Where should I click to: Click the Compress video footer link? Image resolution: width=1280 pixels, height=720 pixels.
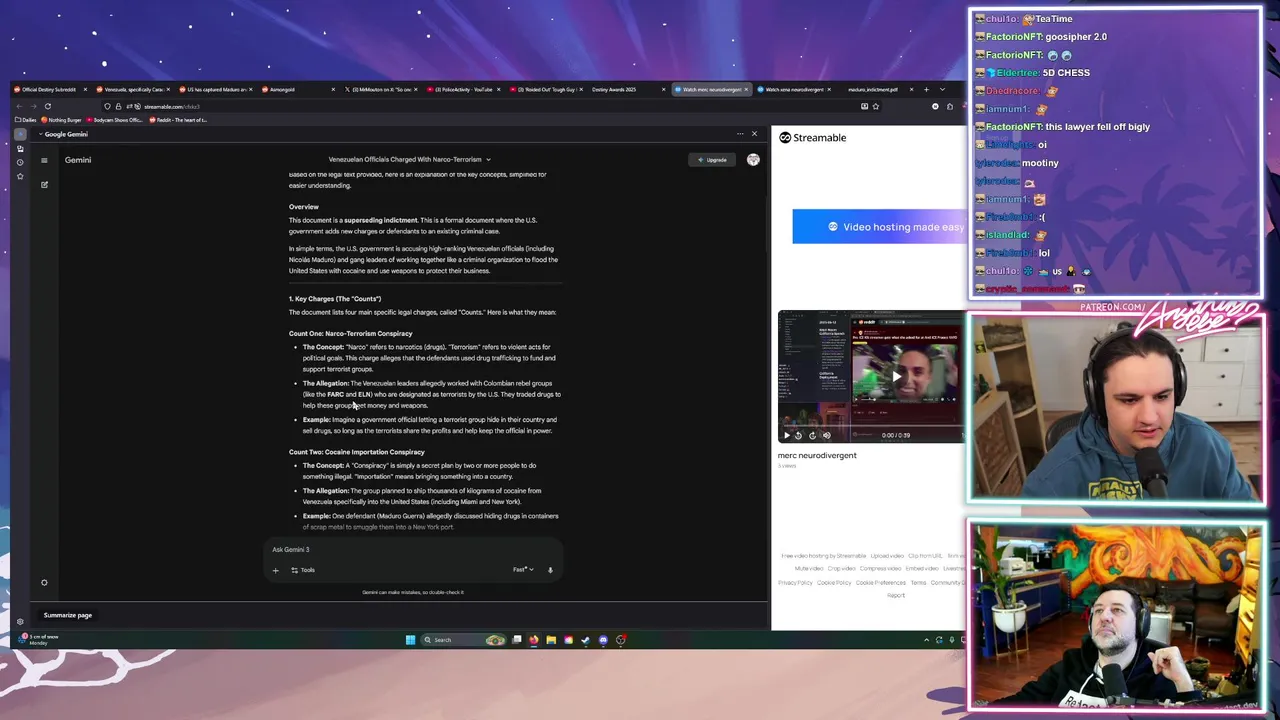(x=880, y=569)
